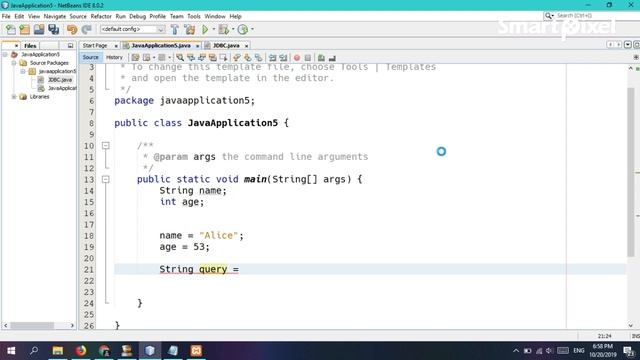This screenshot has height=360, width=640.
Task: Click the Files panel horizontal scrollbar
Action: click(32, 326)
